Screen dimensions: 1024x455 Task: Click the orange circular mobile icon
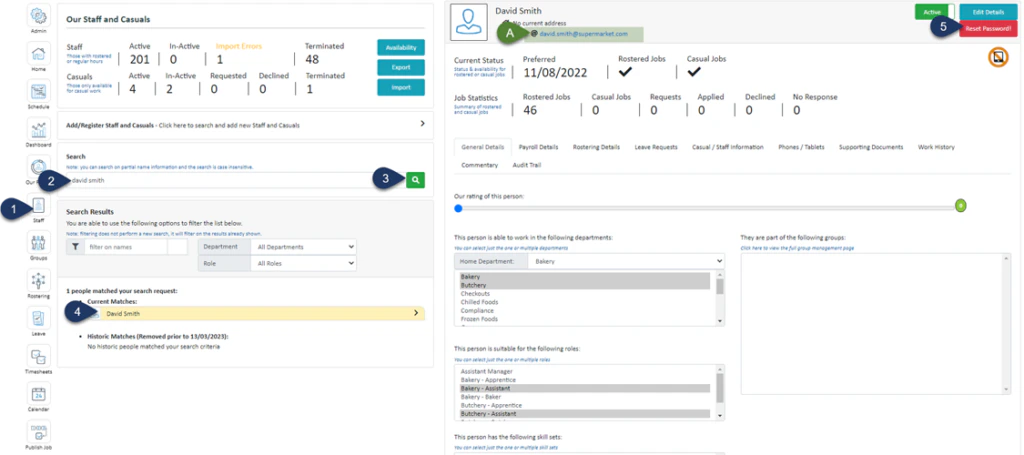[x=997, y=57]
